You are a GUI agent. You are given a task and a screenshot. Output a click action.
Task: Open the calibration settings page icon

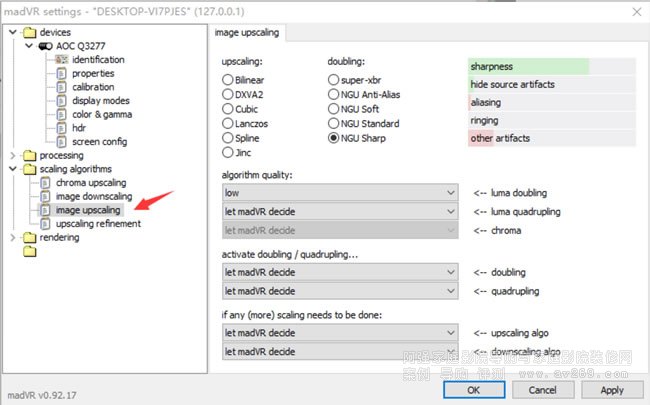point(62,87)
